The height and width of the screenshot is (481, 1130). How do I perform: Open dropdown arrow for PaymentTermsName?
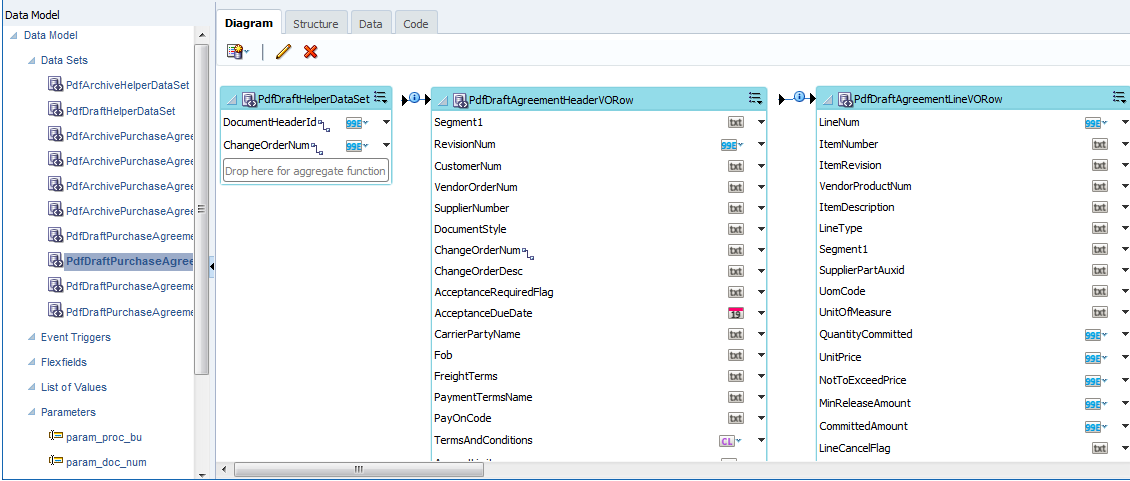pos(761,397)
